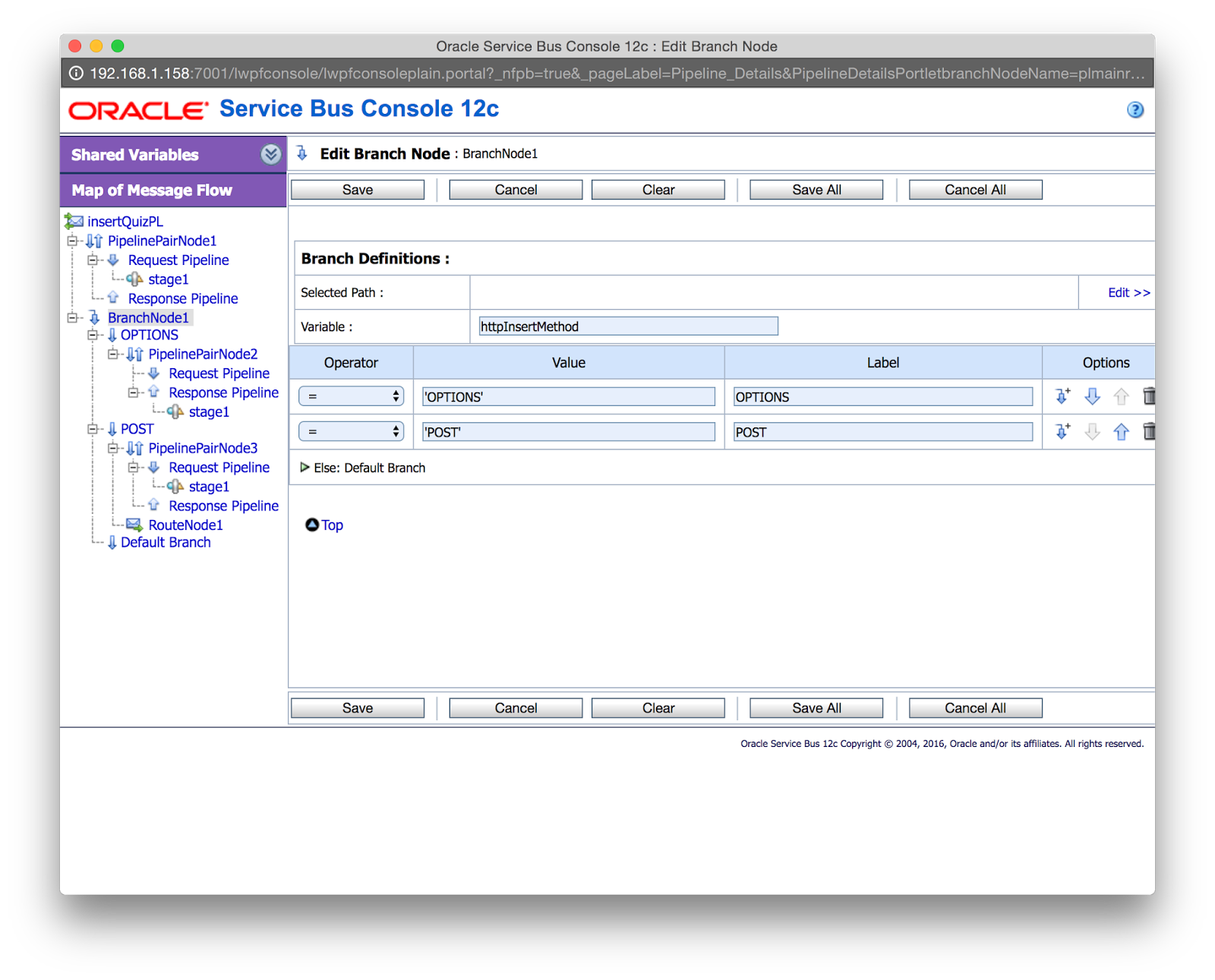Collapse the POST branch in the tree

click(x=93, y=429)
